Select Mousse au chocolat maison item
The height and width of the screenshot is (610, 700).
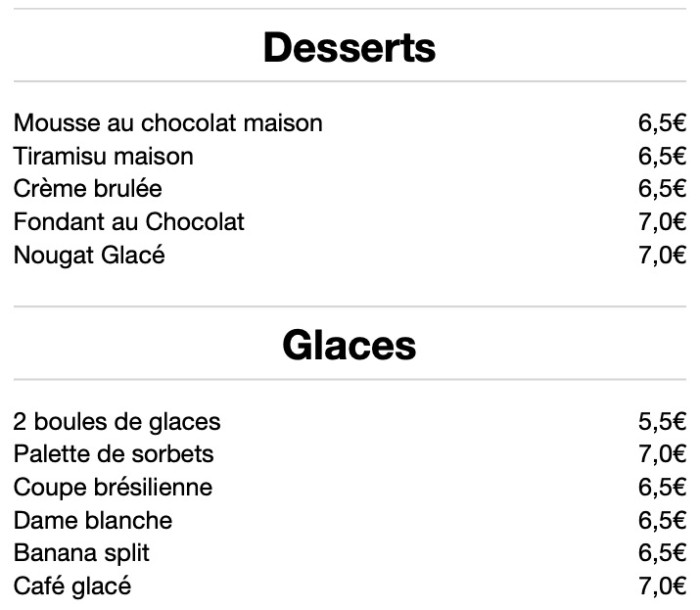coord(168,123)
